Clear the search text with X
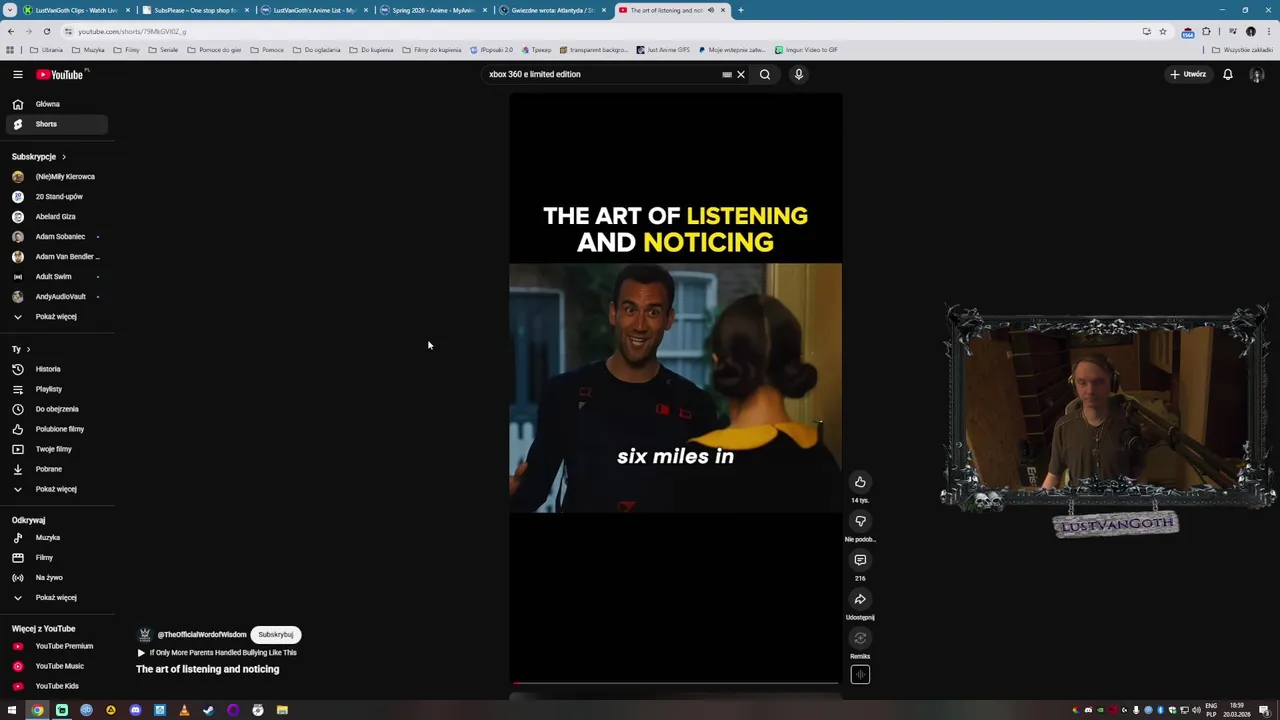This screenshot has width=1280, height=720. [x=741, y=74]
